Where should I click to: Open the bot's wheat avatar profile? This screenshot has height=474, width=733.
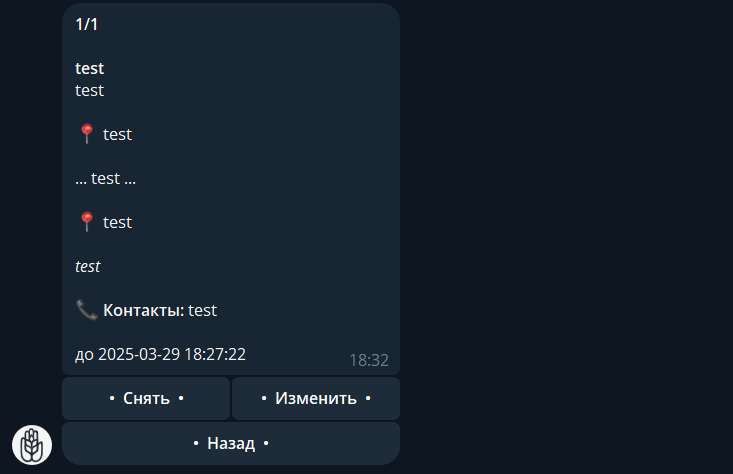pos(32,445)
